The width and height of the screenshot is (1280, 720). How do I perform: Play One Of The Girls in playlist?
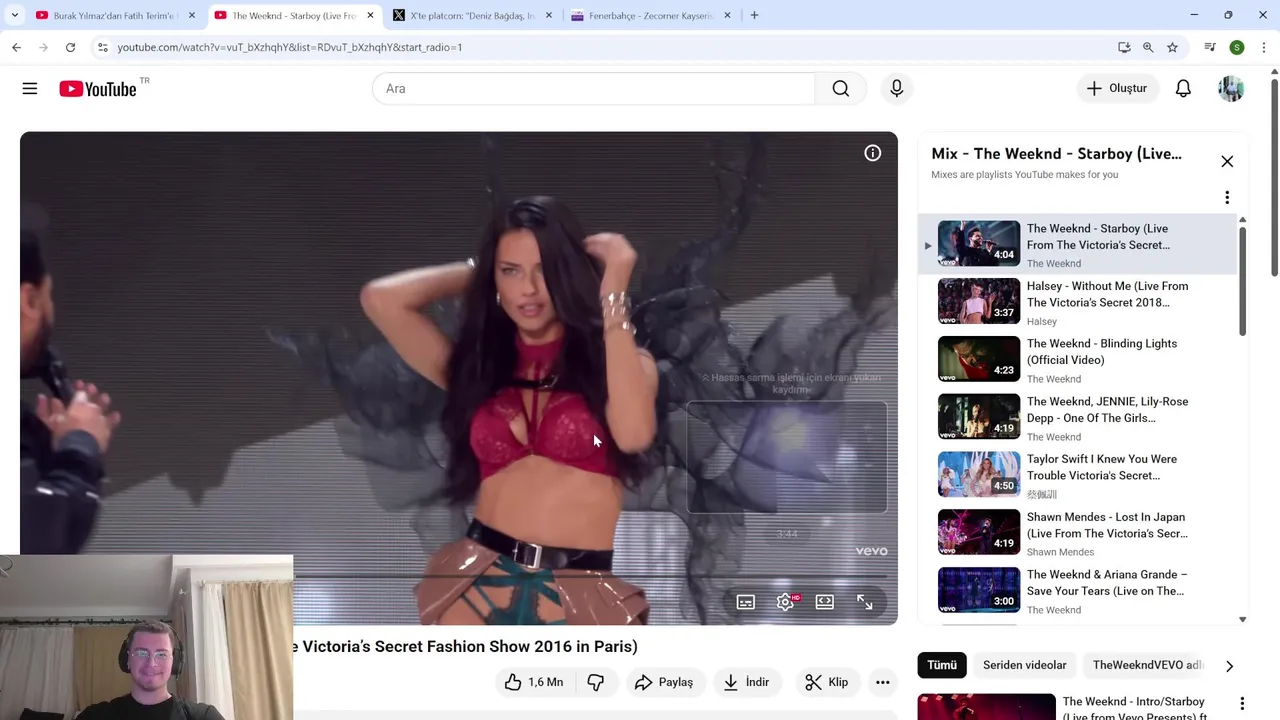coord(1077,418)
